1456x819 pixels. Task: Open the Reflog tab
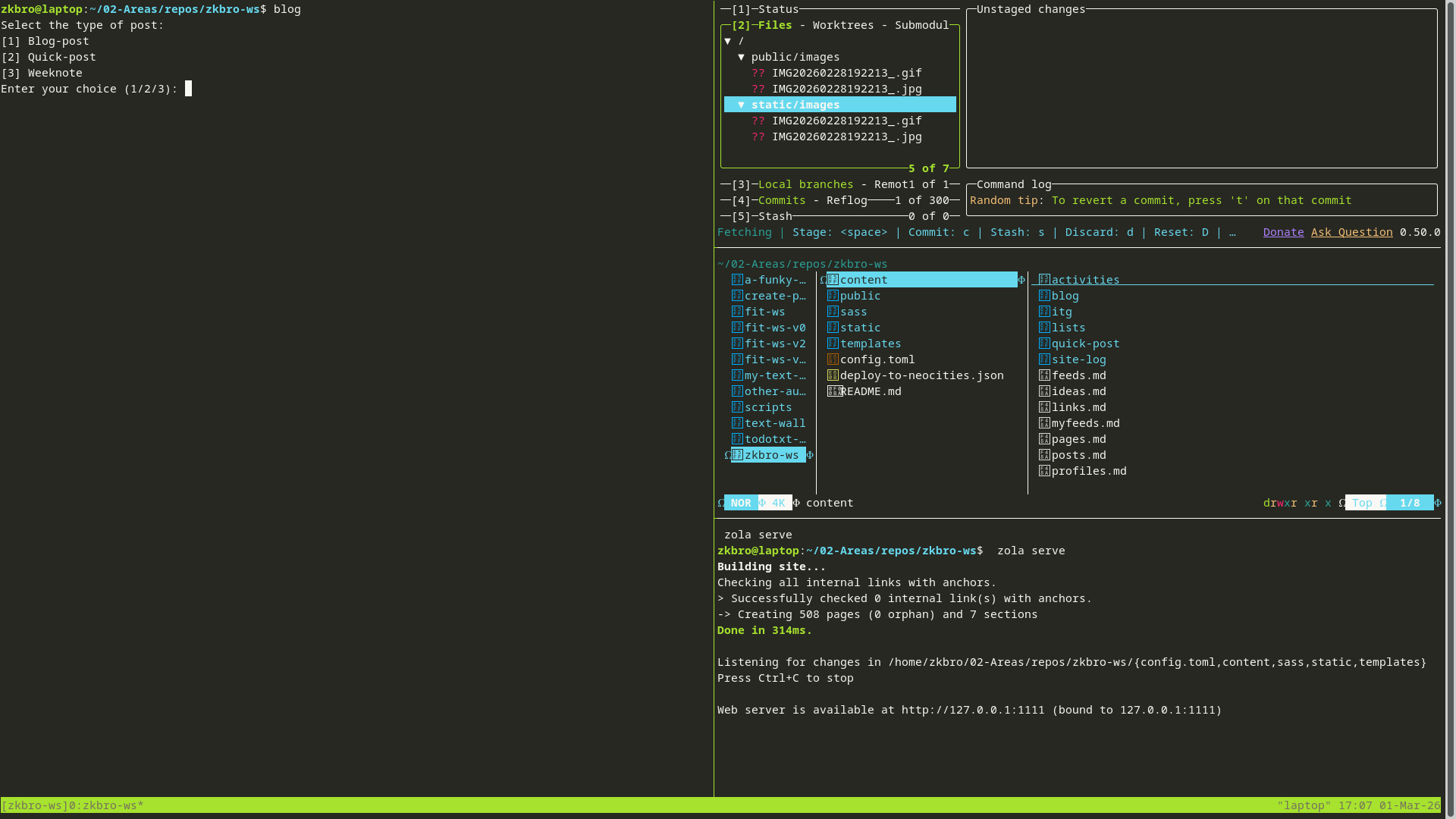click(x=846, y=200)
